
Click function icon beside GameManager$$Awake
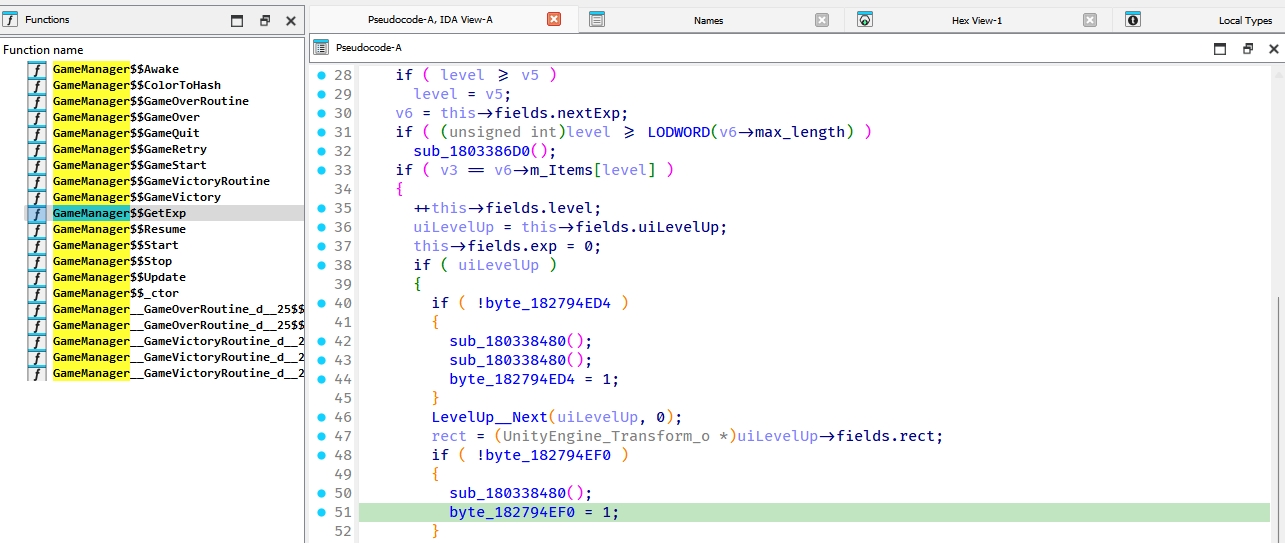(37, 69)
